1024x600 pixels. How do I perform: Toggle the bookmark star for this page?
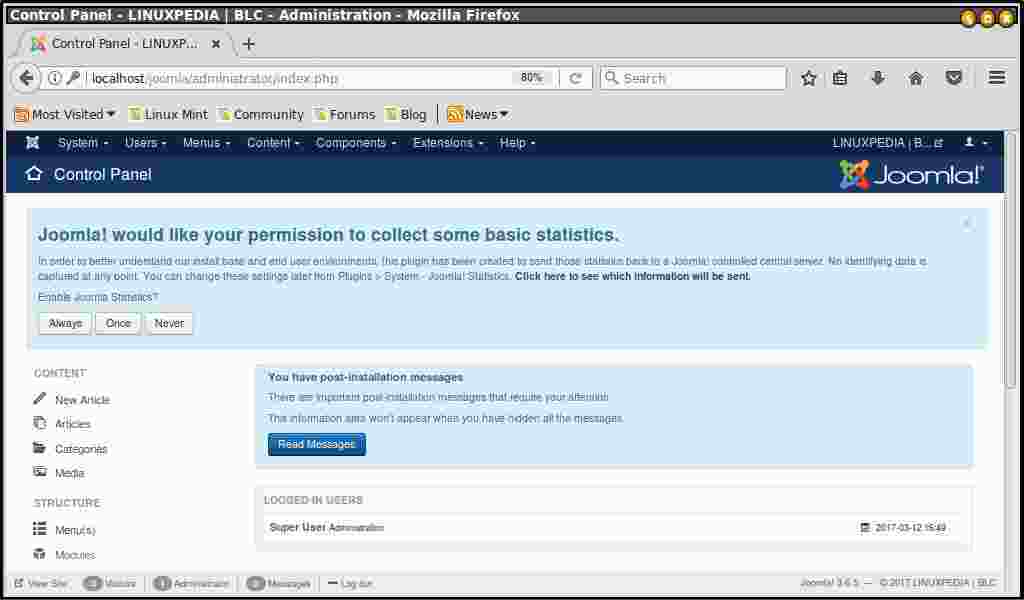[x=808, y=77]
